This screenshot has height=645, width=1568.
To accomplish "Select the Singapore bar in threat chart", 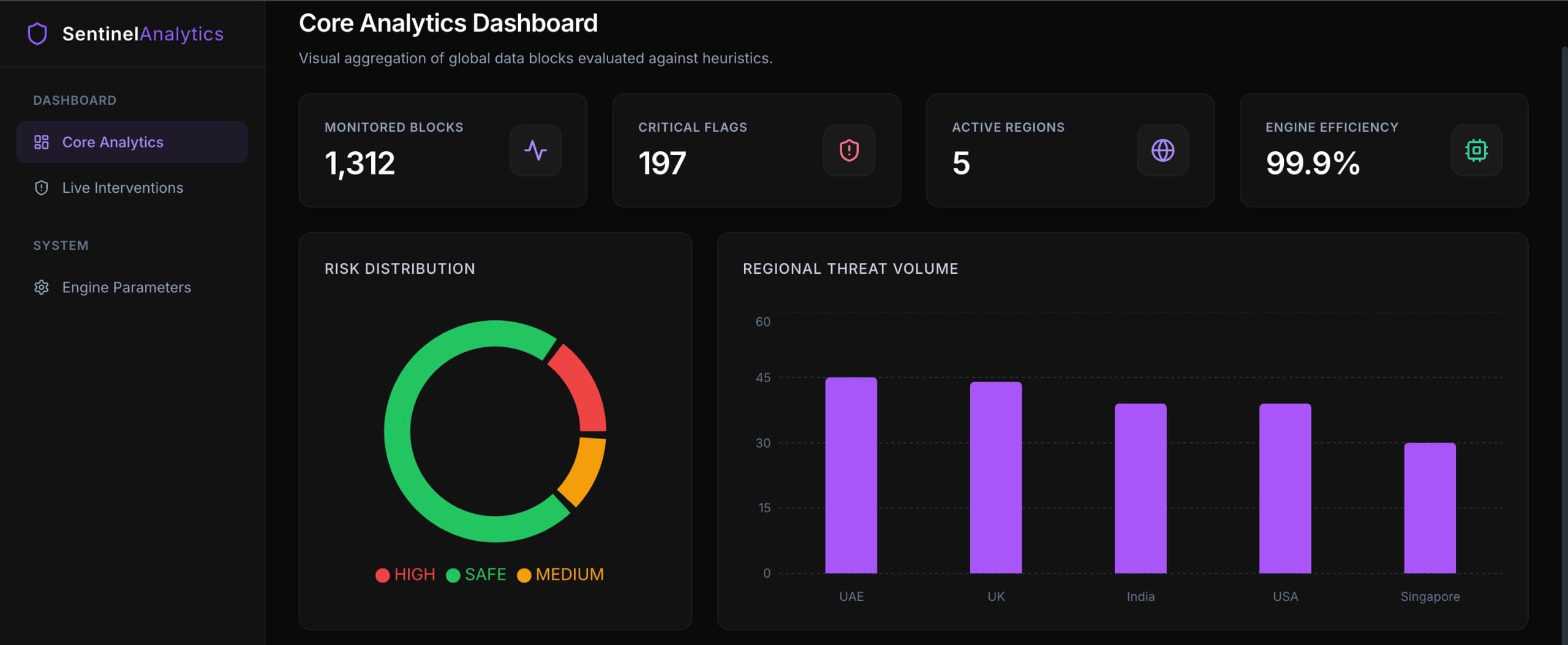I will [x=1430, y=508].
